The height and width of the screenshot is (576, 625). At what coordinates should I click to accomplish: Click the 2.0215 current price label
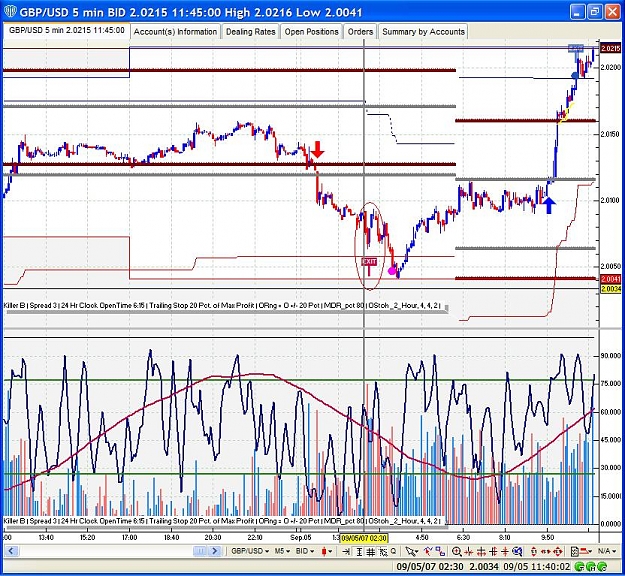click(610, 48)
